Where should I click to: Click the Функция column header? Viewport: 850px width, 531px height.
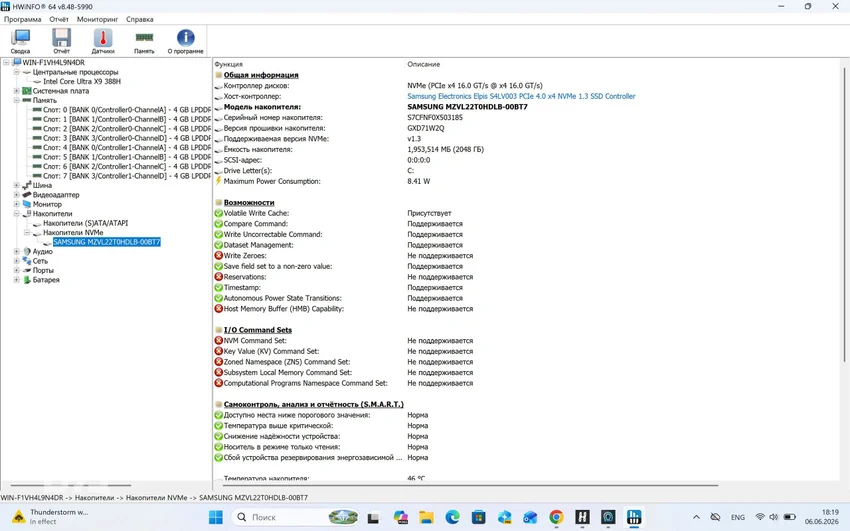pos(228,64)
